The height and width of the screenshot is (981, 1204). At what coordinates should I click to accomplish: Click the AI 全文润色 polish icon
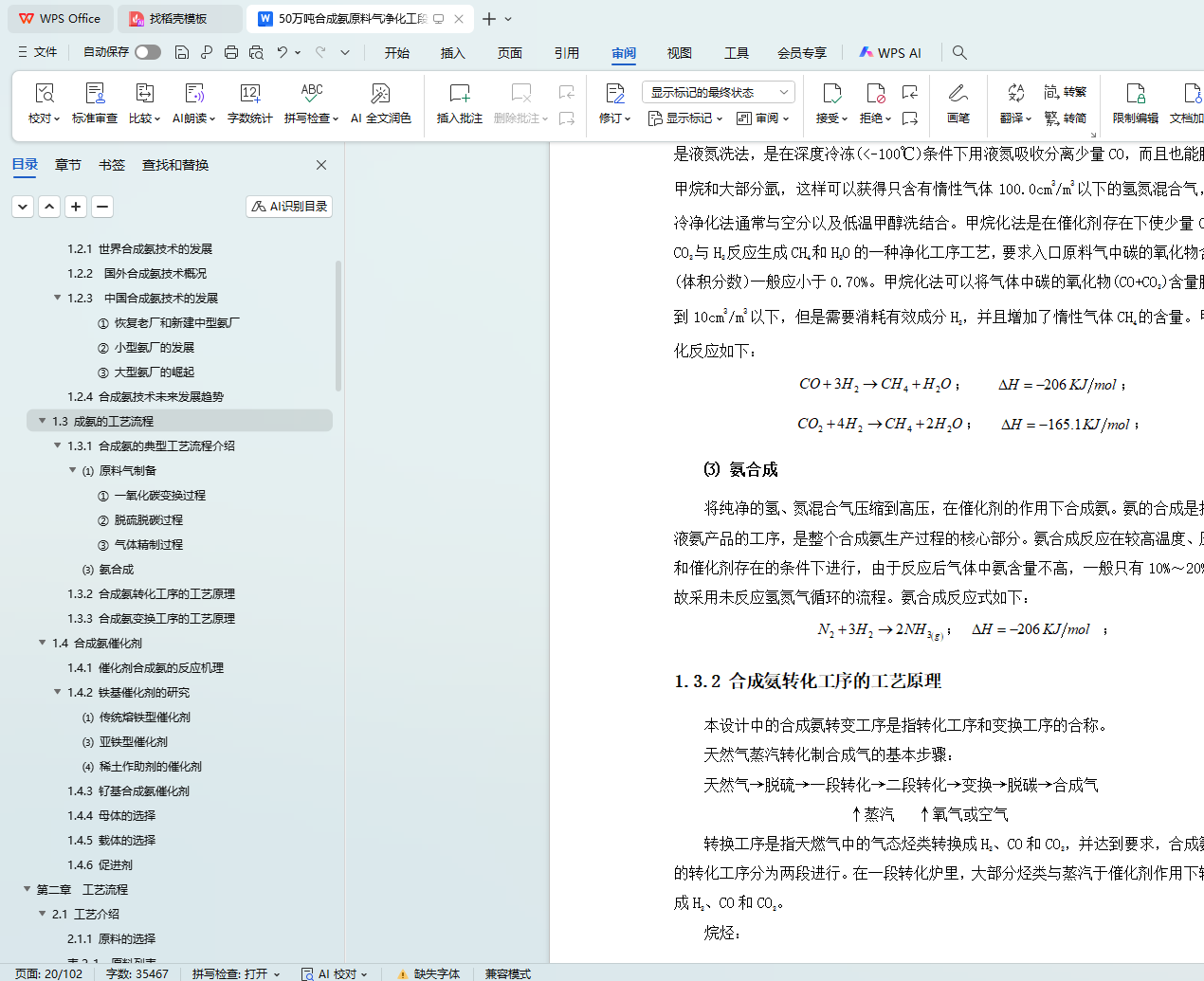pyautogui.click(x=380, y=94)
